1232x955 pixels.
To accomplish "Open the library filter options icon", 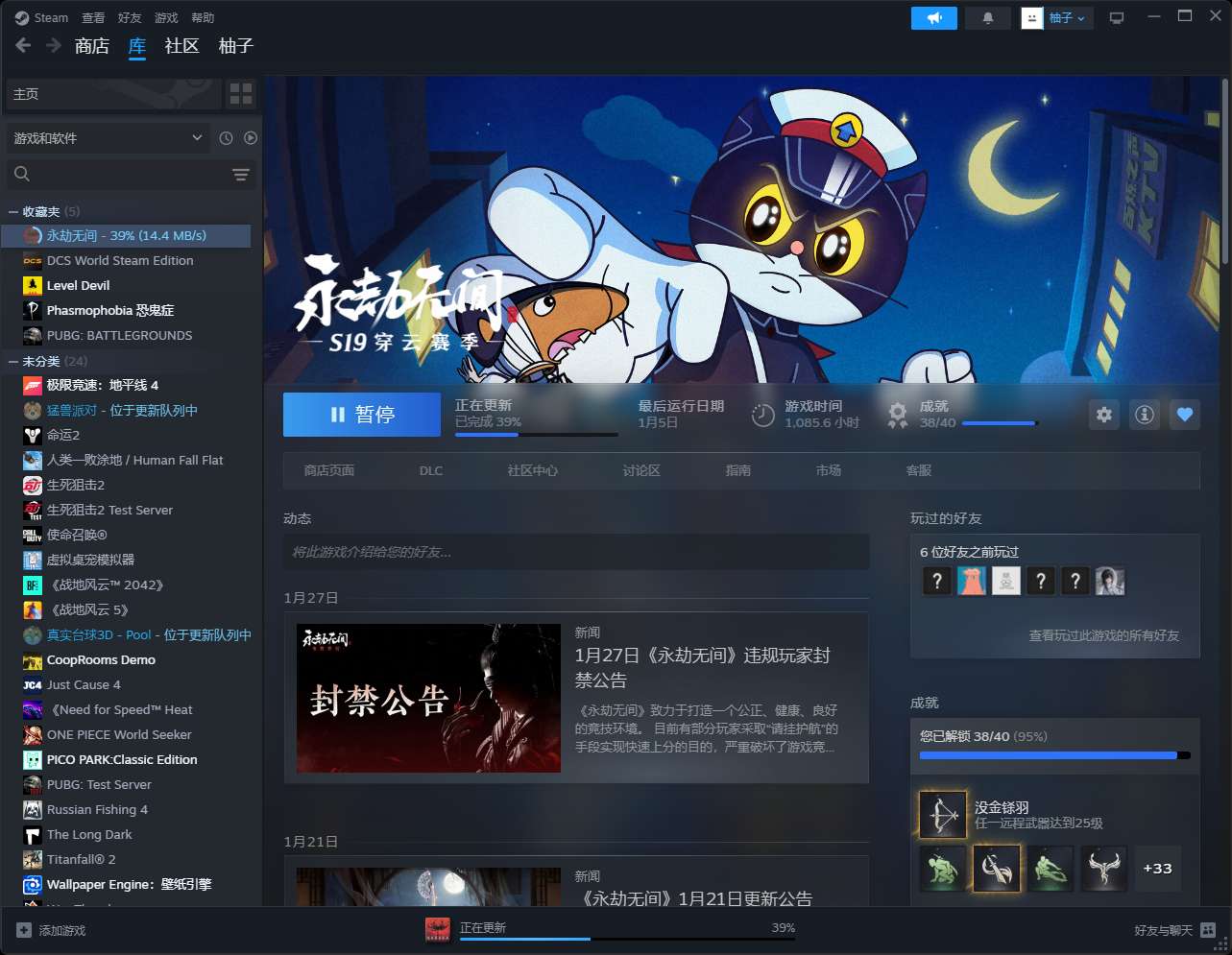I will tap(240, 174).
